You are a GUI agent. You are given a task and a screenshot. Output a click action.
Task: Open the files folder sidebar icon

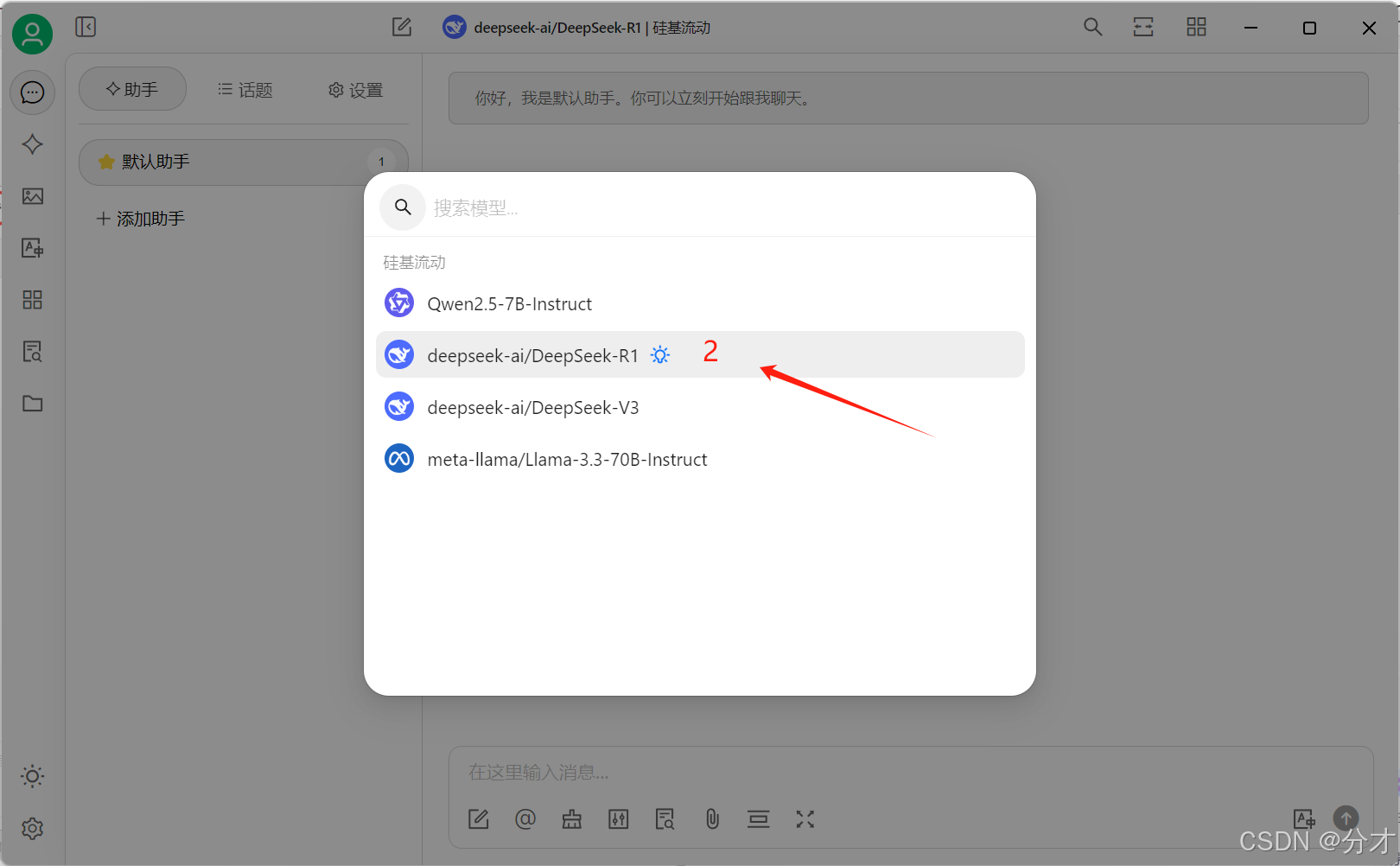33,404
